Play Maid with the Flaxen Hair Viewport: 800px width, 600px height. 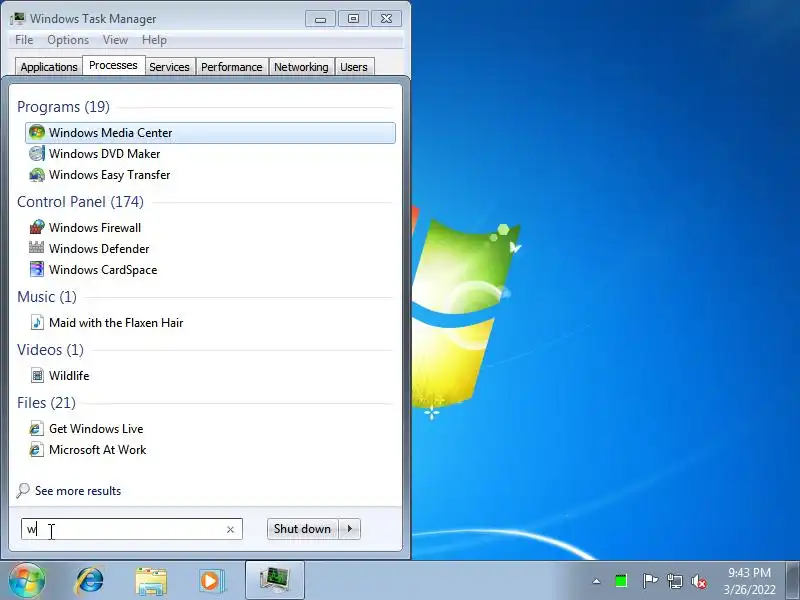pyautogui.click(x=210, y=322)
